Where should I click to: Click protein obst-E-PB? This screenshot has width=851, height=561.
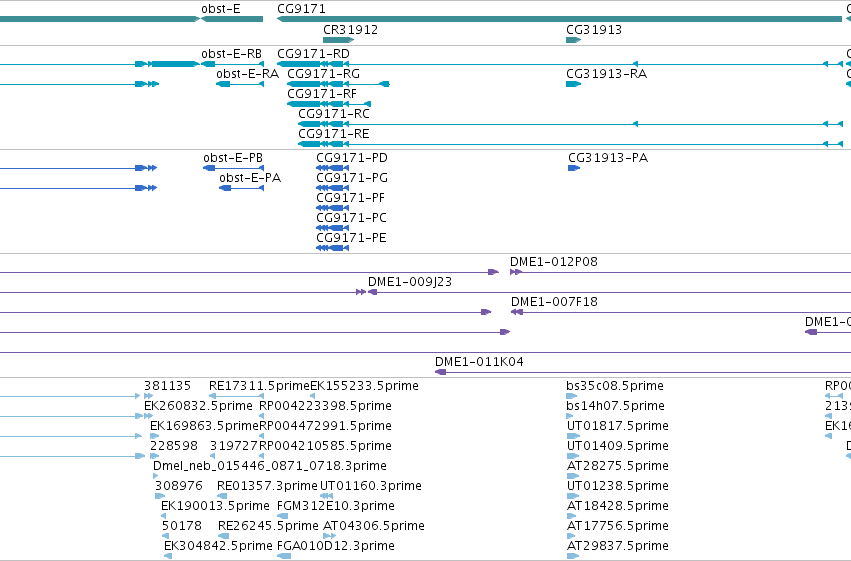tap(233, 158)
